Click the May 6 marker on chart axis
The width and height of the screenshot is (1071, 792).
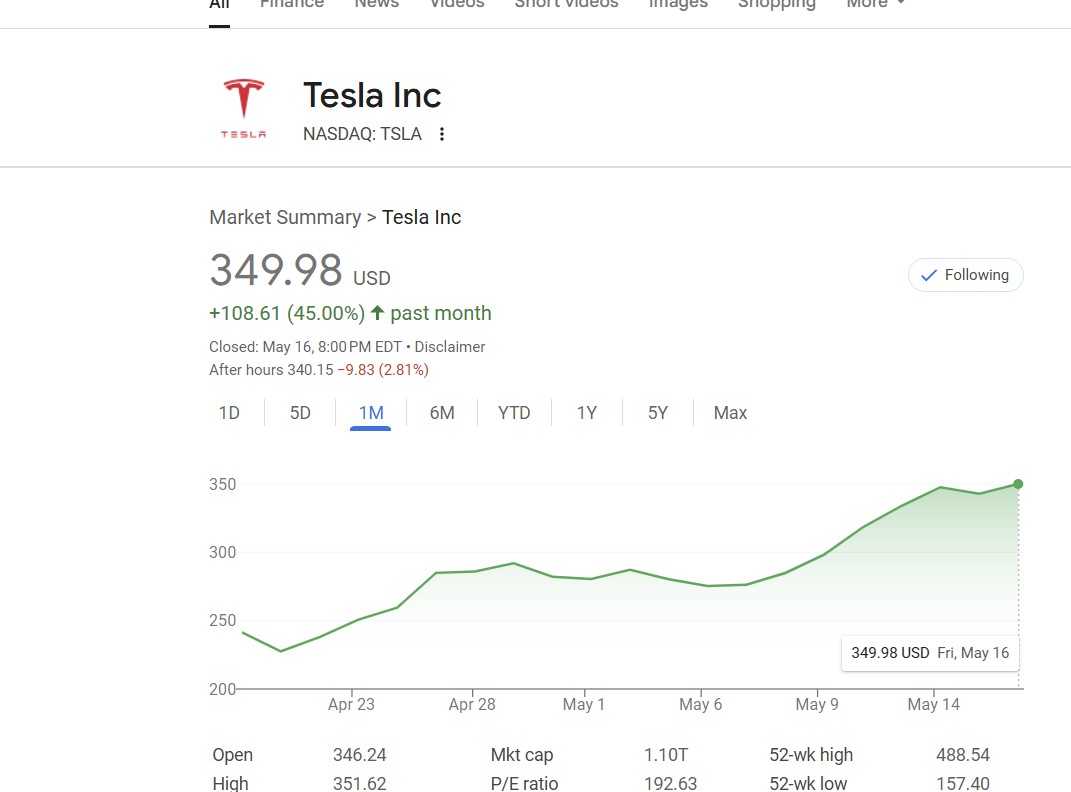click(x=700, y=704)
